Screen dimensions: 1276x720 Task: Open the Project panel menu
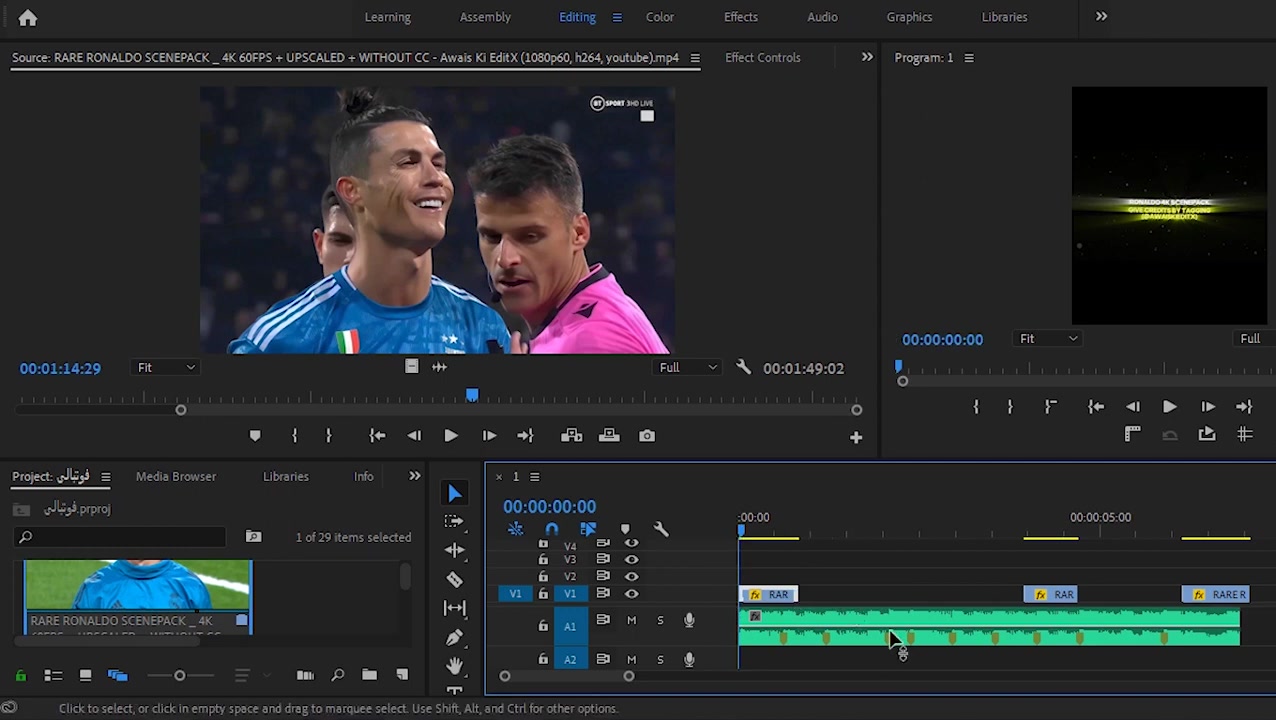[x=105, y=477]
